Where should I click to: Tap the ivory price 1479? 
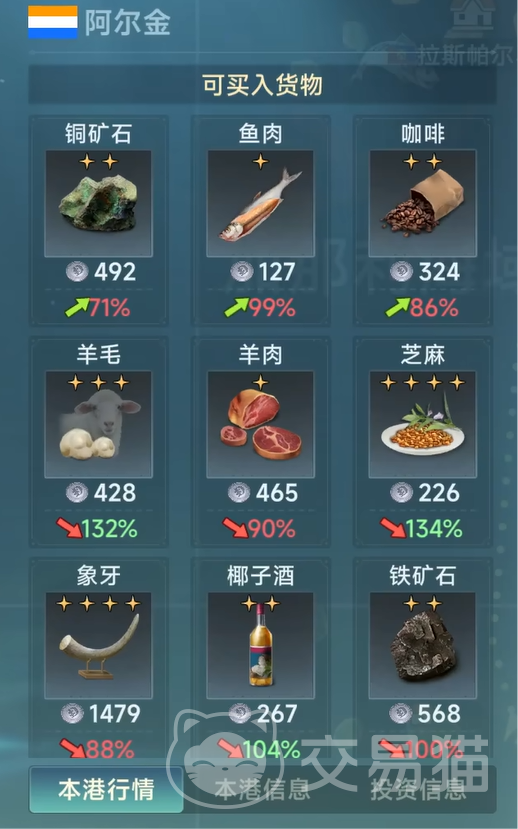point(114,714)
